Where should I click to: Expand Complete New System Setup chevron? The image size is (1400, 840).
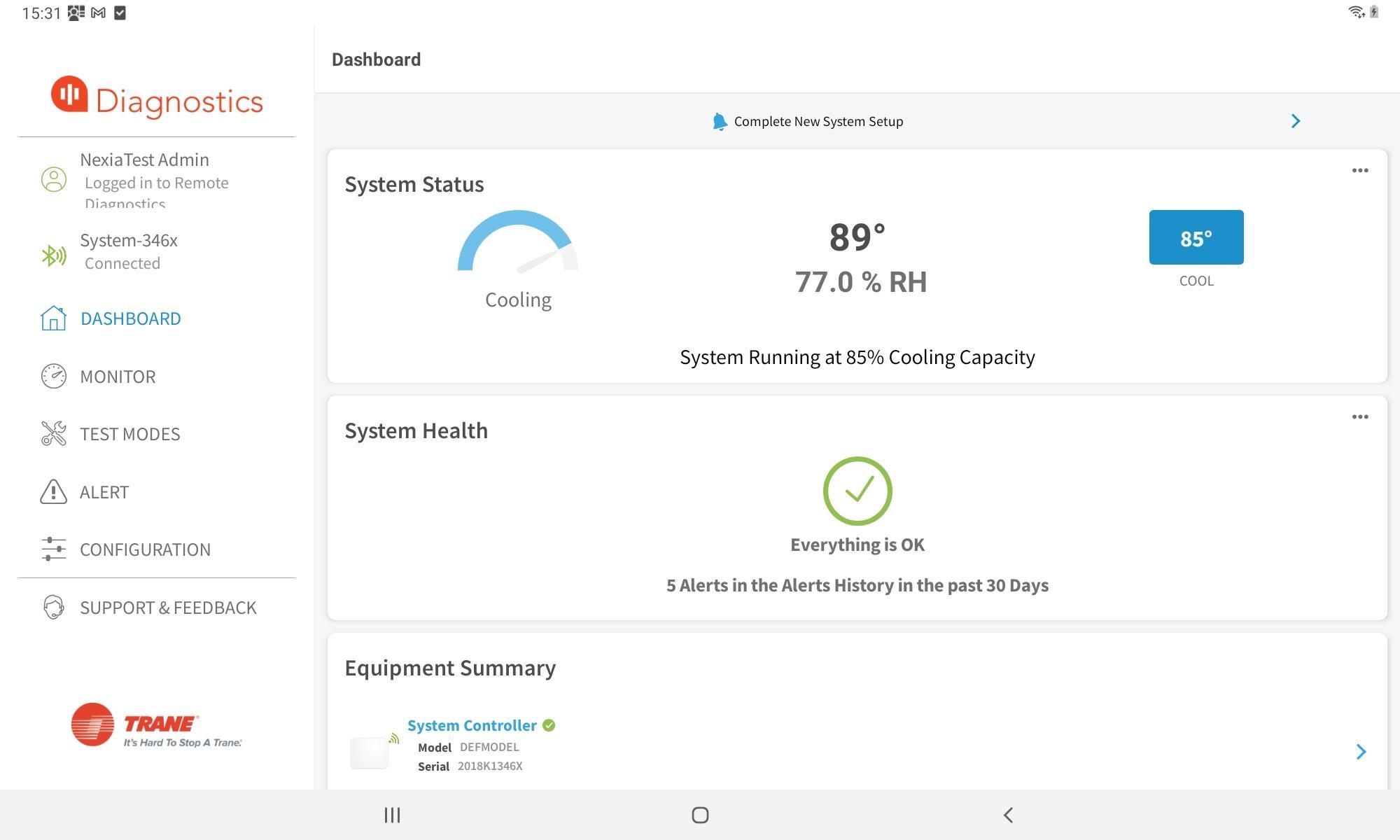1296,121
